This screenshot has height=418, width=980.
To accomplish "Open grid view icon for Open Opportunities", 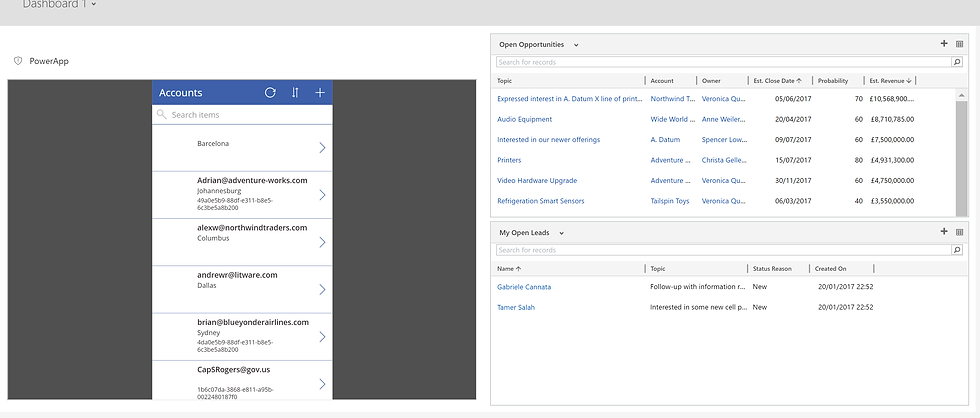I will point(959,44).
